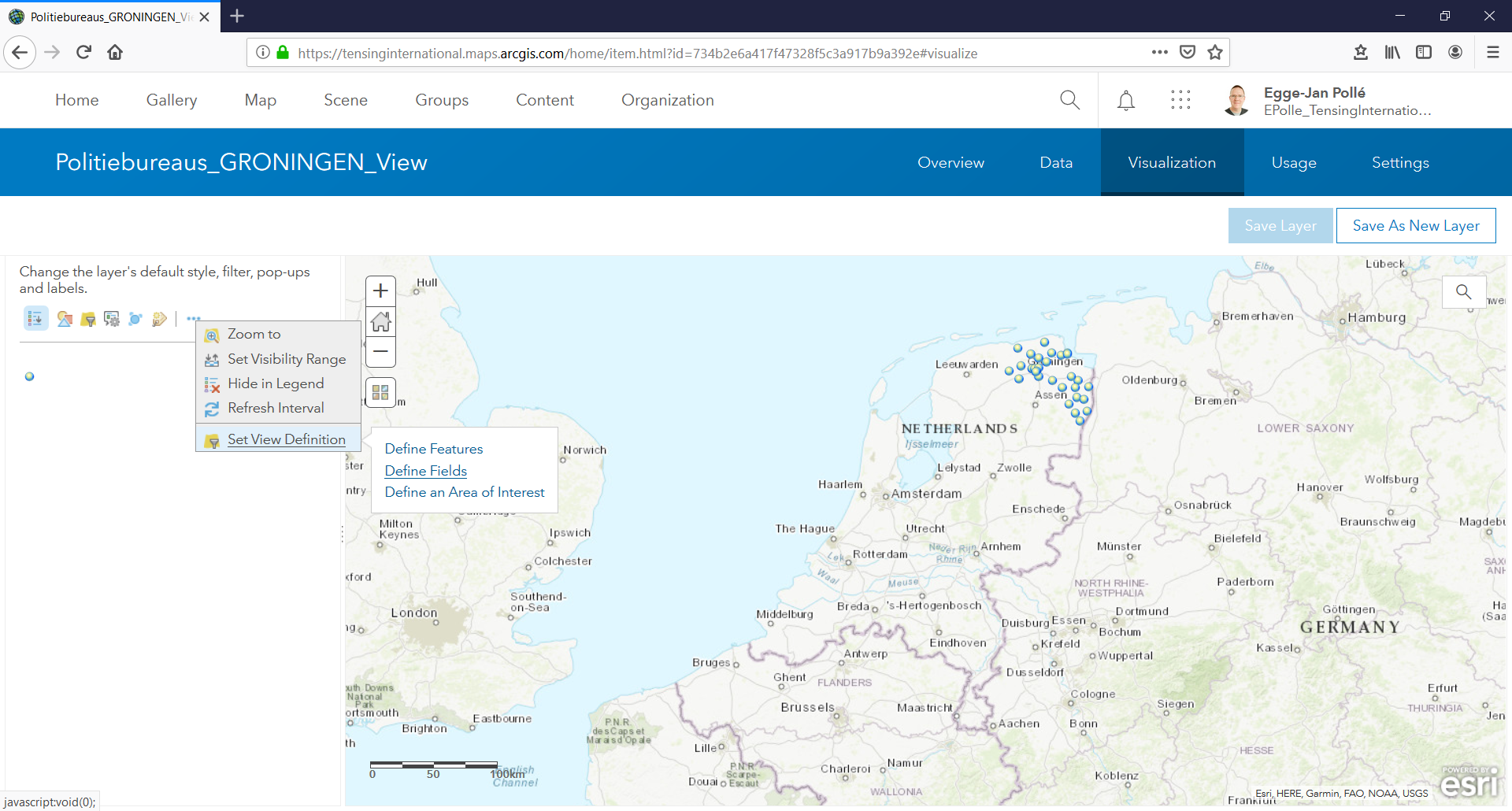1512x811 pixels.
Task: Open the Configure Pop-up tool
Action: click(x=112, y=319)
